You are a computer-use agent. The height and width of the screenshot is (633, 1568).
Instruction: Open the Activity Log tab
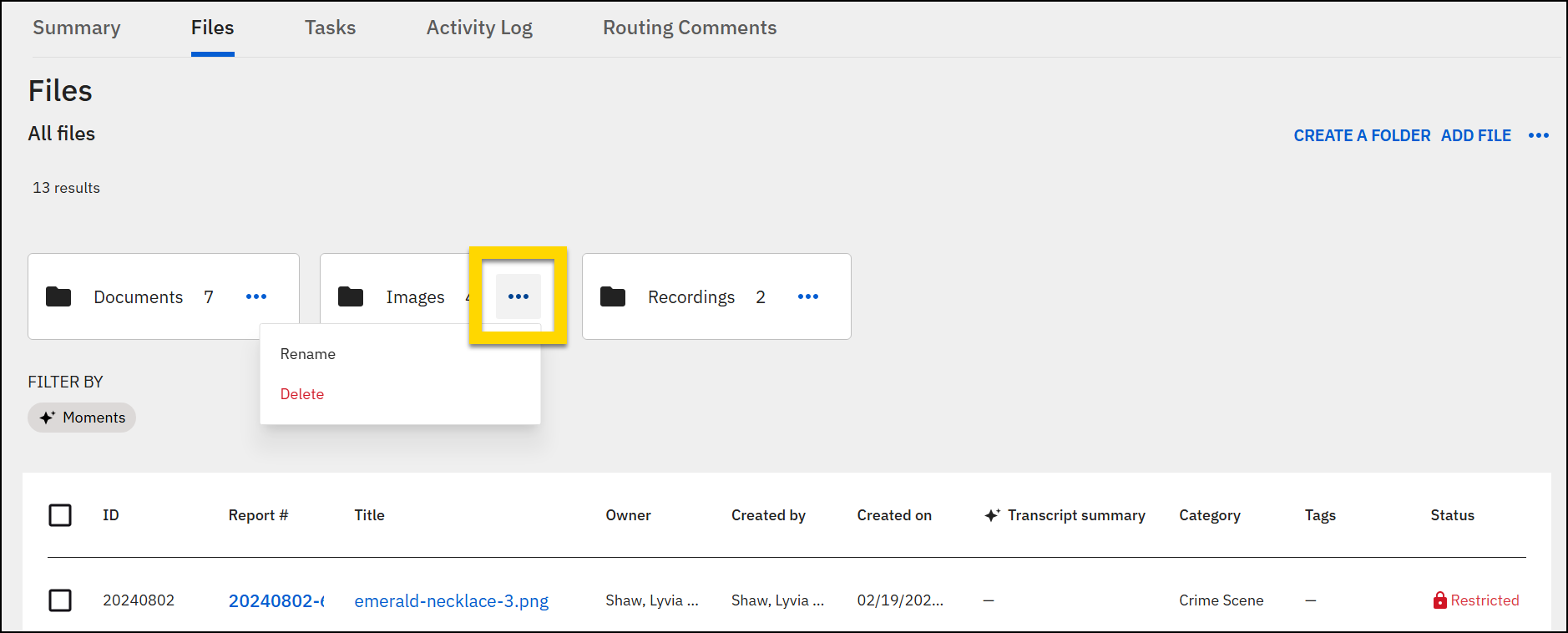point(479,28)
